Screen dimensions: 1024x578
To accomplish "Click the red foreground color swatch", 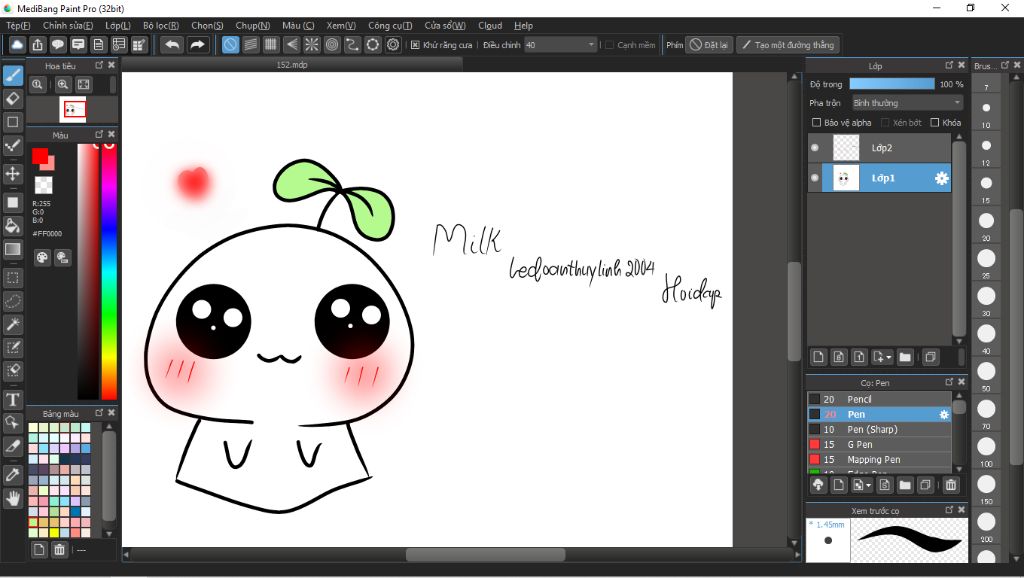I will (40, 156).
